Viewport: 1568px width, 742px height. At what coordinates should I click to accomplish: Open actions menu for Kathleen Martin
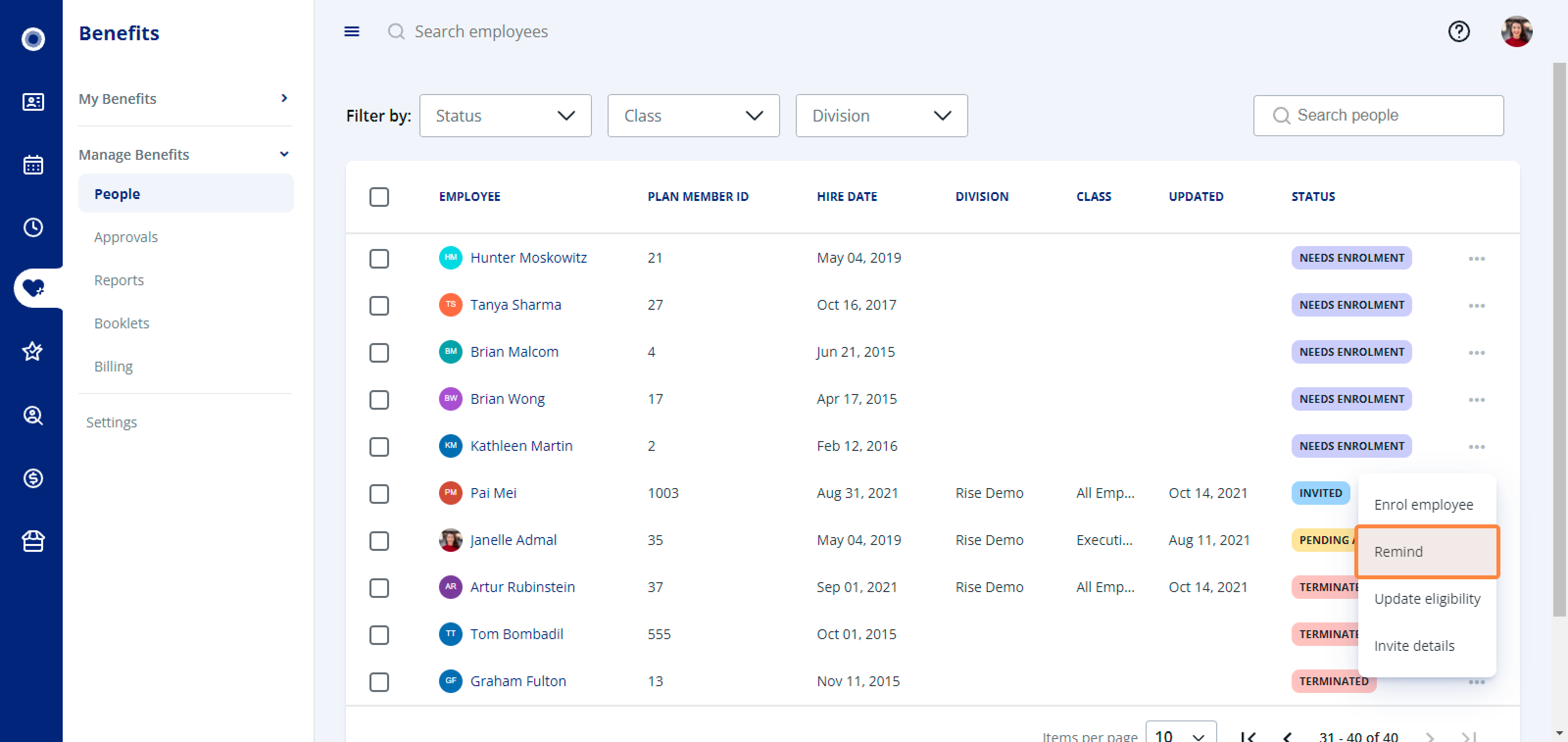(x=1476, y=447)
